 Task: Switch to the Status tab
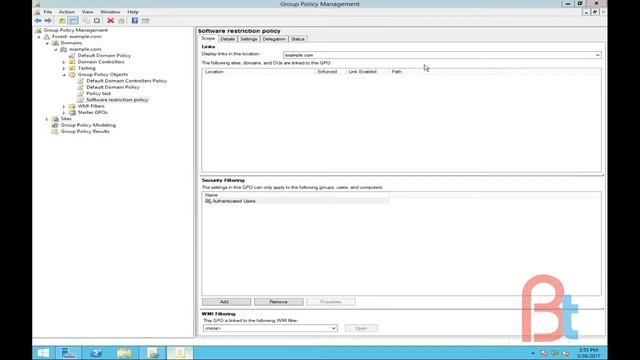click(298, 39)
